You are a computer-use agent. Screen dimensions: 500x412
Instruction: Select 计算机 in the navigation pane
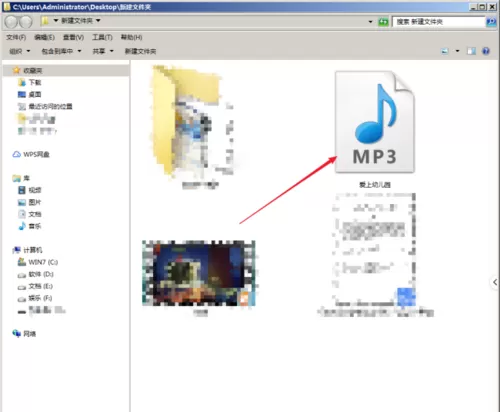point(33,250)
